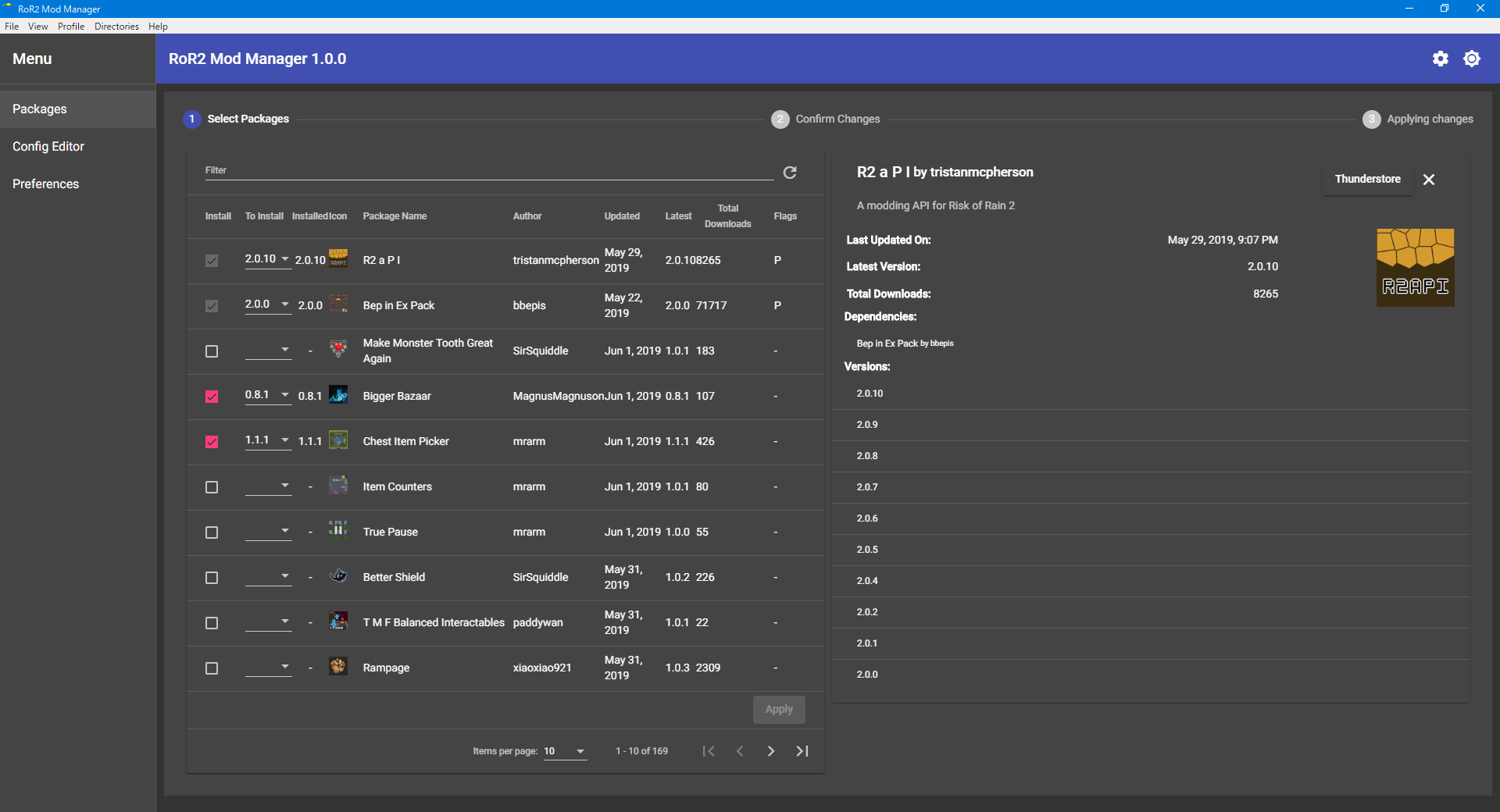1500x812 pixels.
Task: Sort by Package Name column header
Action: pyautogui.click(x=395, y=216)
